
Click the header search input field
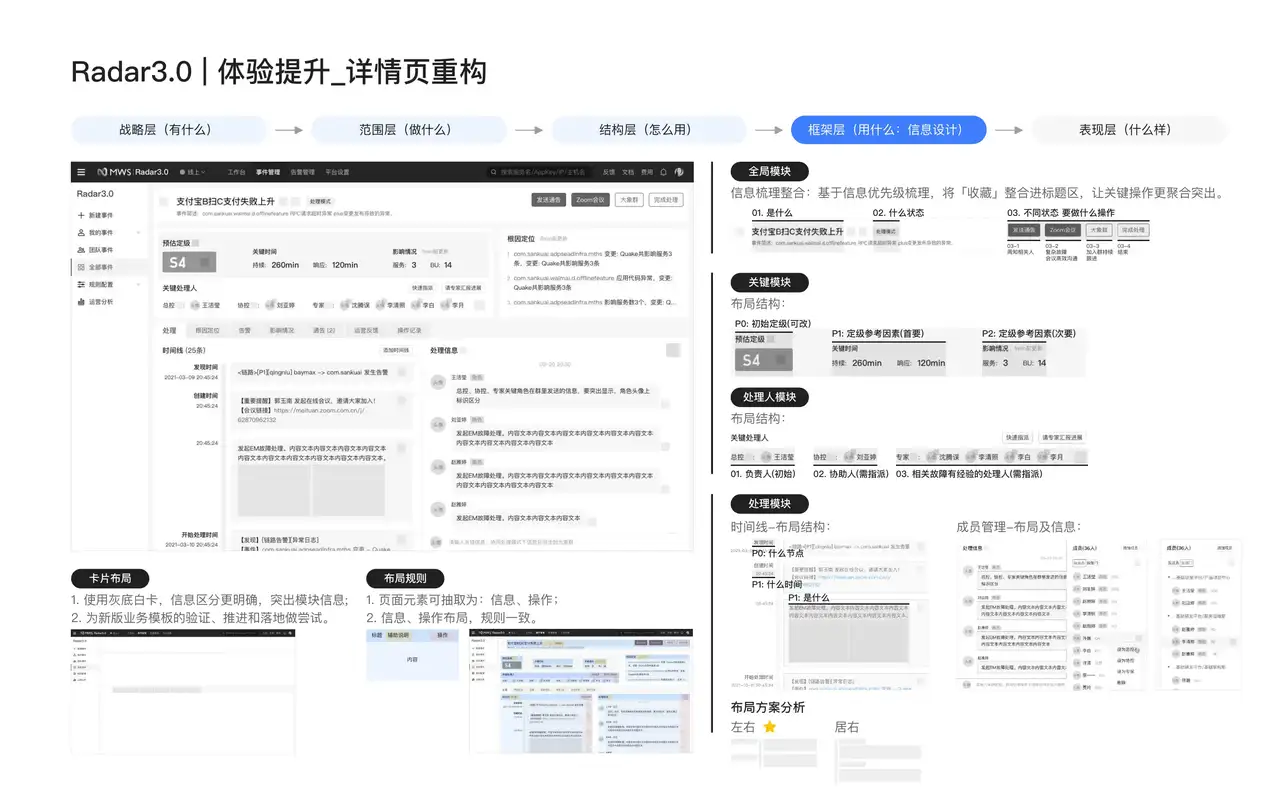(x=540, y=172)
